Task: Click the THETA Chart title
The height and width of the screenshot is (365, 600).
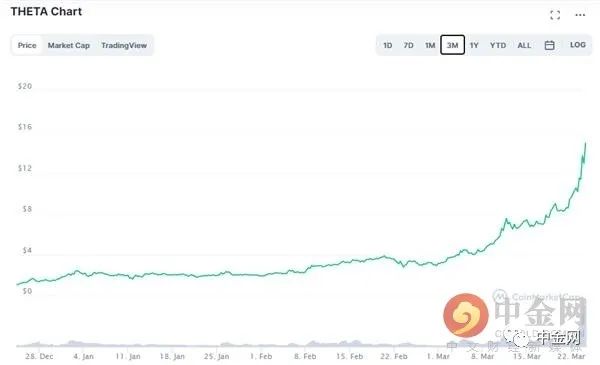Action: pyautogui.click(x=46, y=11)
